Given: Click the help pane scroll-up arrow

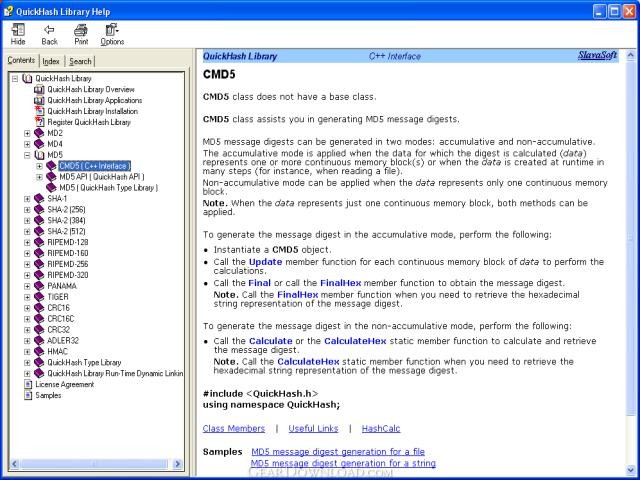Looking at the screenshot, I should coord(631,55).
